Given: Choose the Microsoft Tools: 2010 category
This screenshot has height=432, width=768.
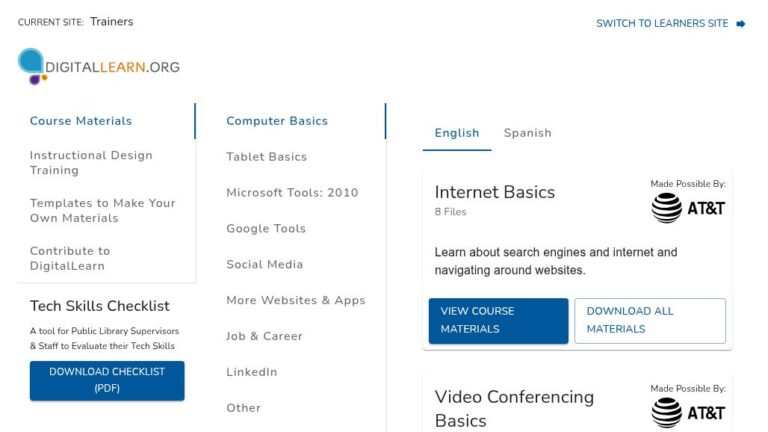Looking at the screenshot, I should pyautogui.click(x=292, y=192).
